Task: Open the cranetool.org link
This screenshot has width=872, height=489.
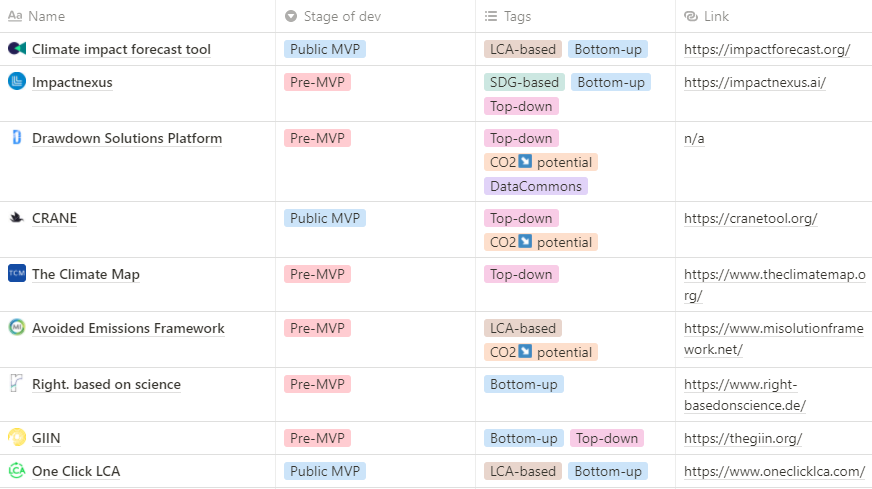Action: coord(750,218)
